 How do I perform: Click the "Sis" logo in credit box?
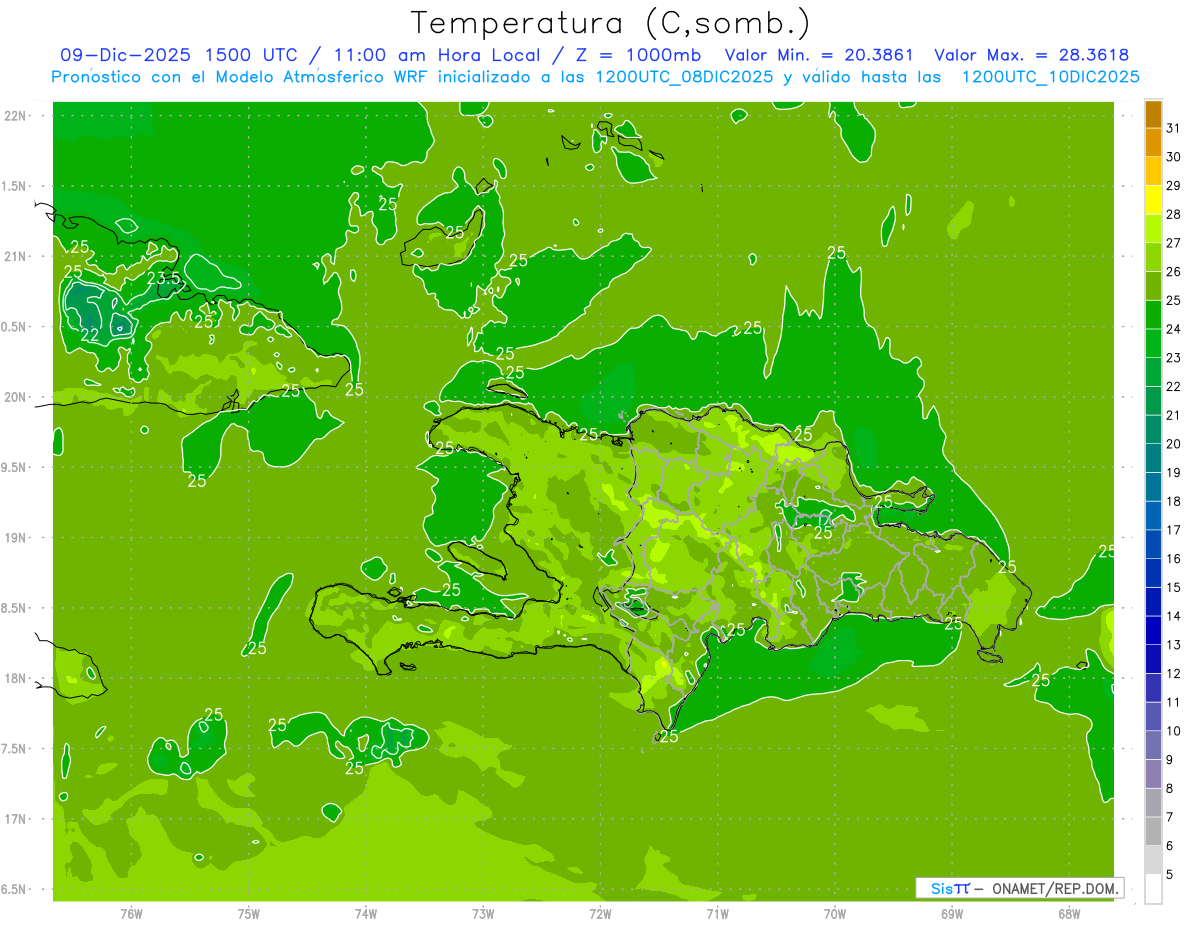tap(940, 888)
